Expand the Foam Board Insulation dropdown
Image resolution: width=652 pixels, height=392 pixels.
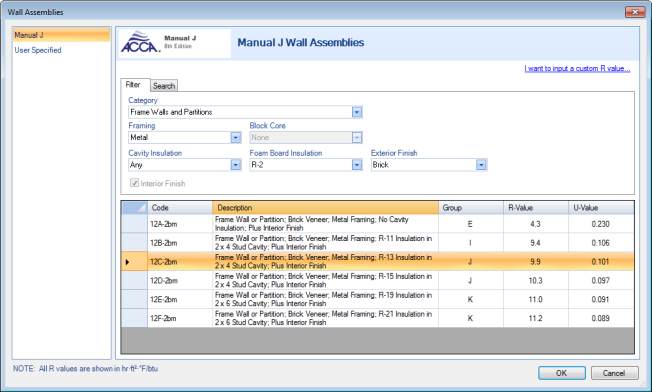click(357, 165)
